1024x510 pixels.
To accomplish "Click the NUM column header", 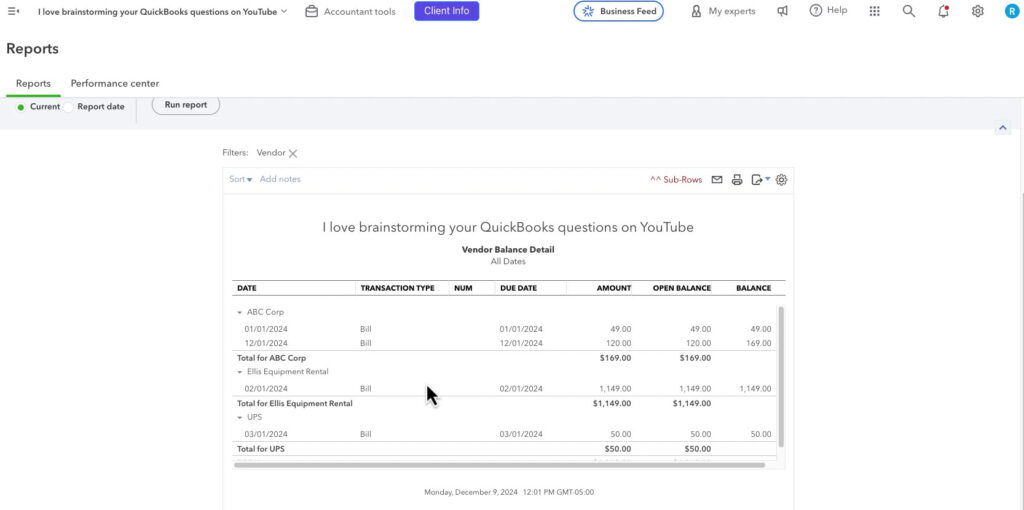I will coord(462,288).
